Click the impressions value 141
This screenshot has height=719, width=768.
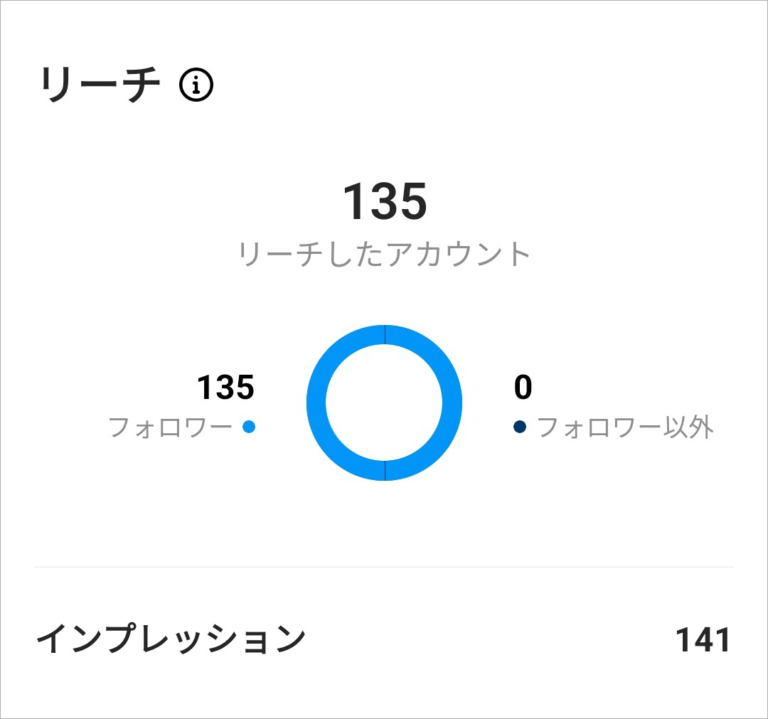pyautogui.click(x=702, y=640)
